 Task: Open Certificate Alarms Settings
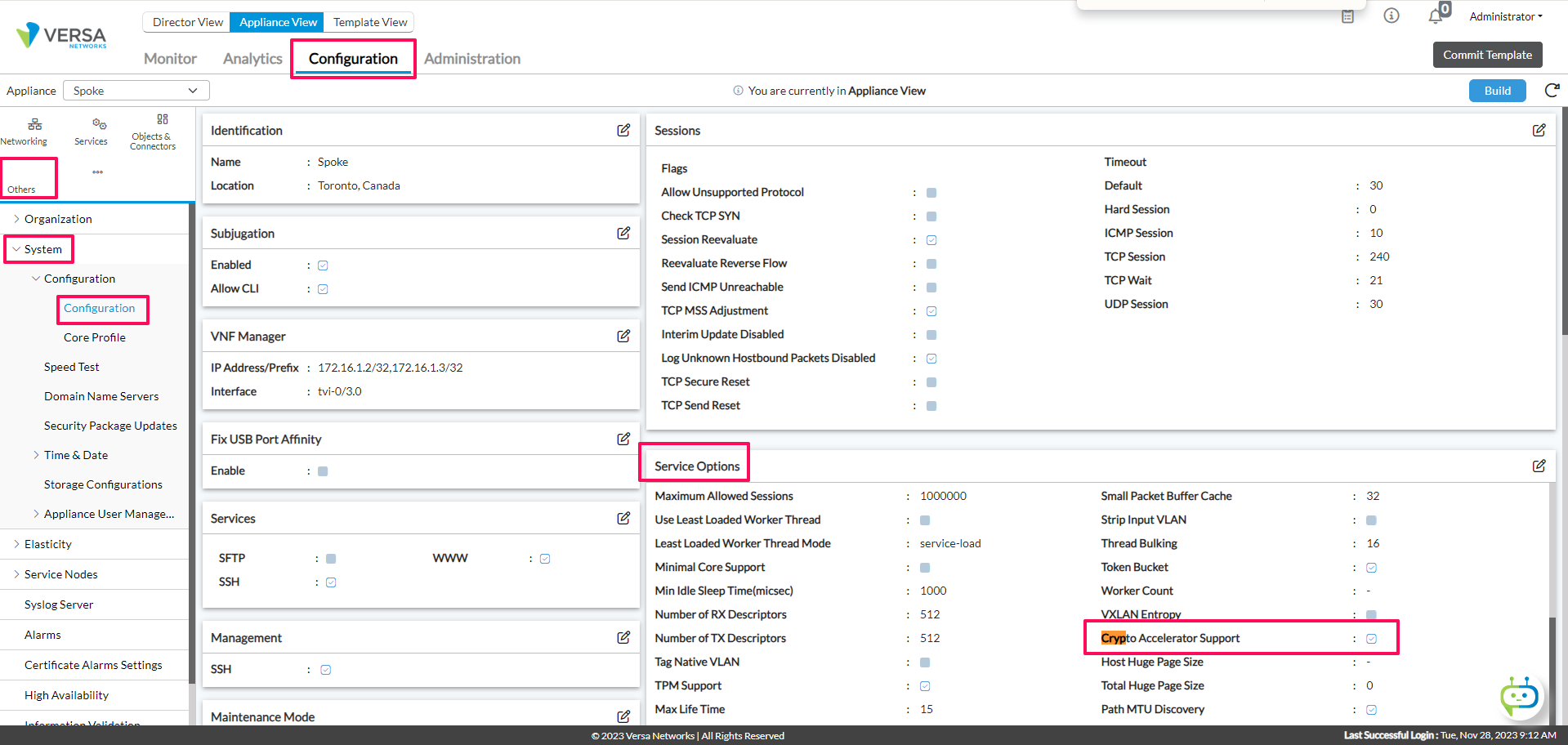pos(93,665)
